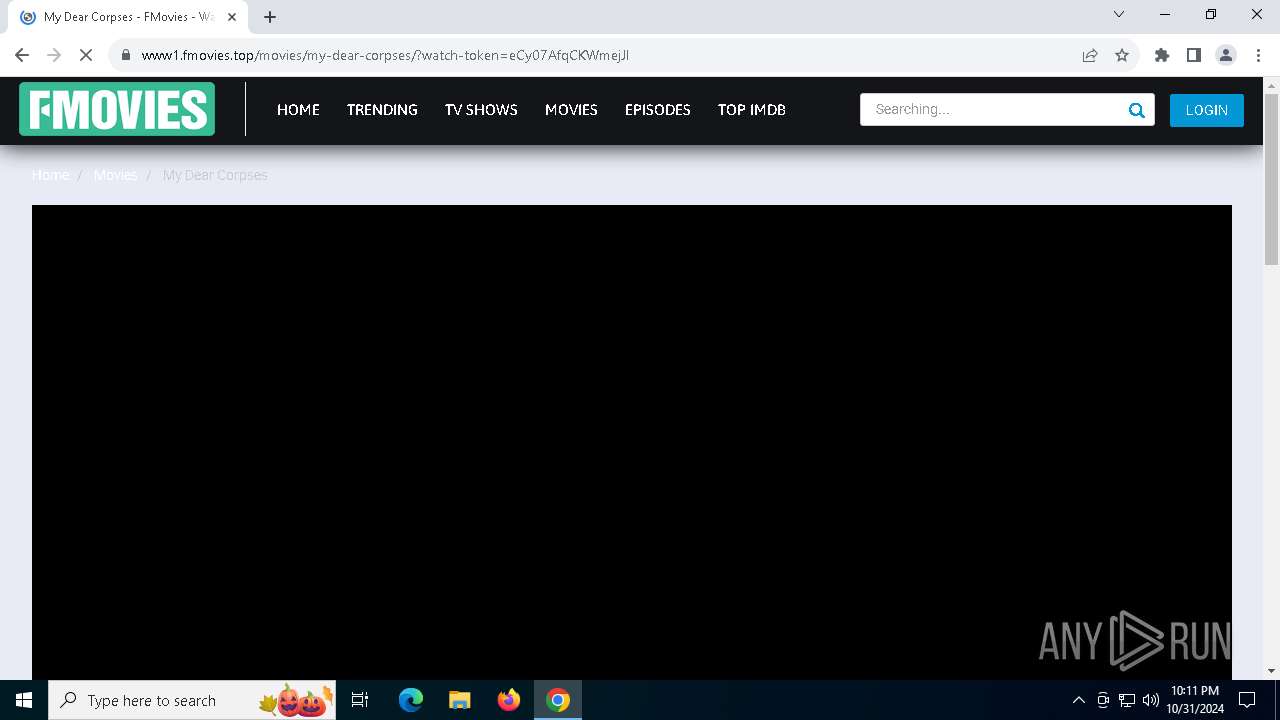Follow the Movies breadcrumb link

[x=115, y=175]
